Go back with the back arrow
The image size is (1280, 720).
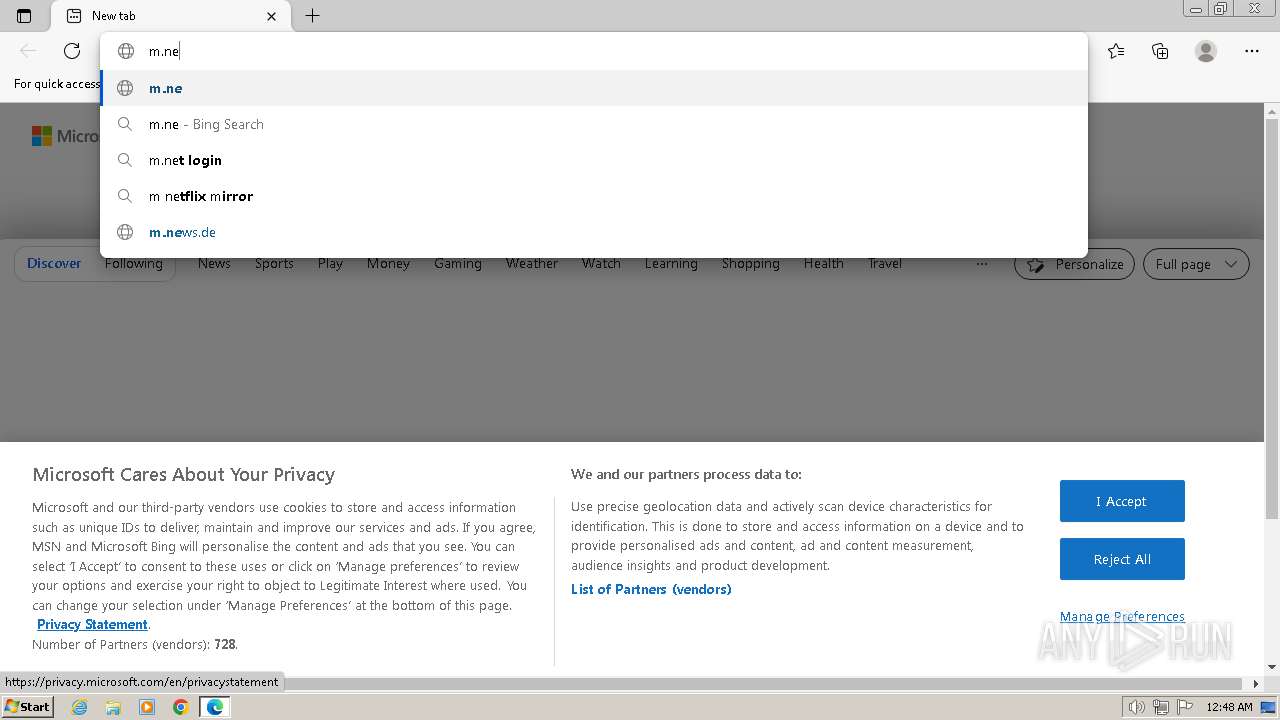[x=28, y=51]
